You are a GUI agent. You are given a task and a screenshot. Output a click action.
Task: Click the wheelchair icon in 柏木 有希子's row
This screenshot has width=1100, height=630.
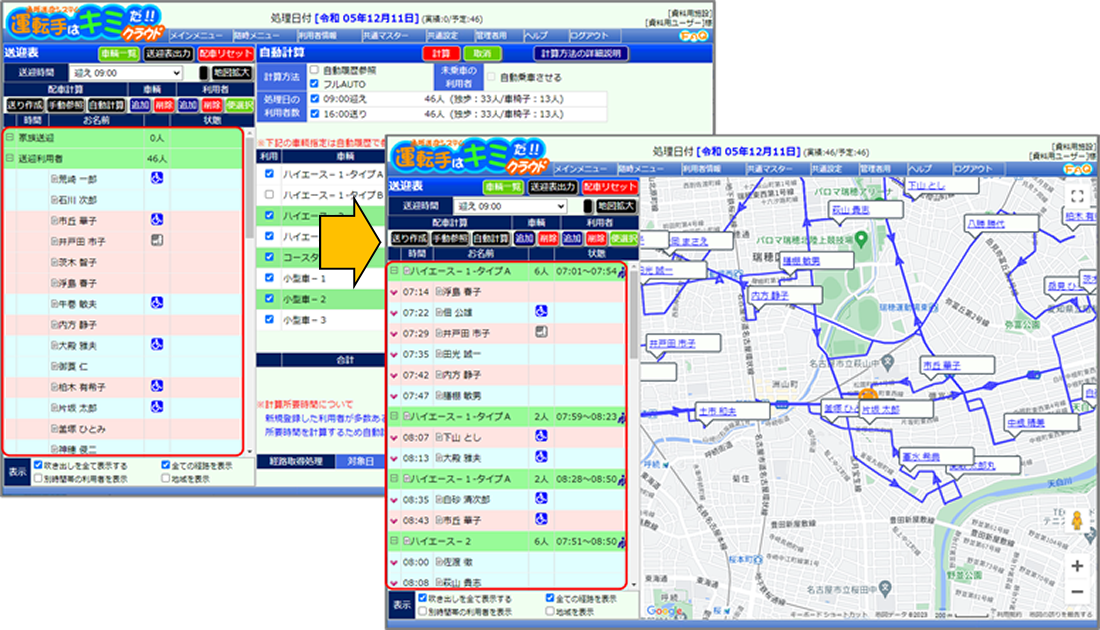(x=156, y=386)
